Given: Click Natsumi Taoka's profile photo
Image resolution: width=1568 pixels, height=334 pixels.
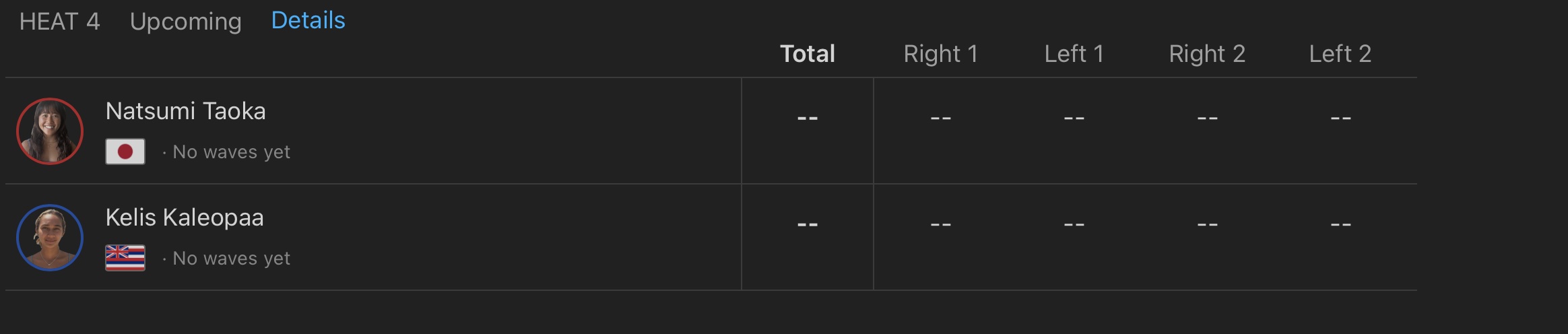Looking at the screenshot, I should pos(50,131).
